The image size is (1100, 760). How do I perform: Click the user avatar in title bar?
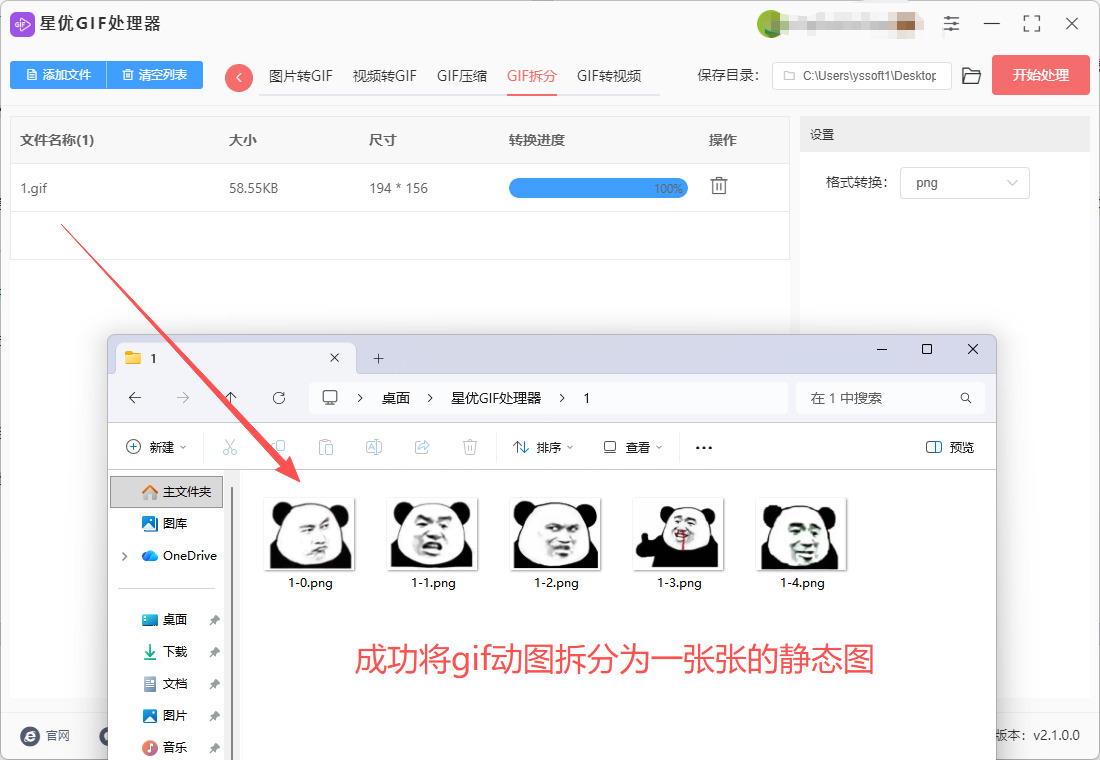click(x=769, y=24)
